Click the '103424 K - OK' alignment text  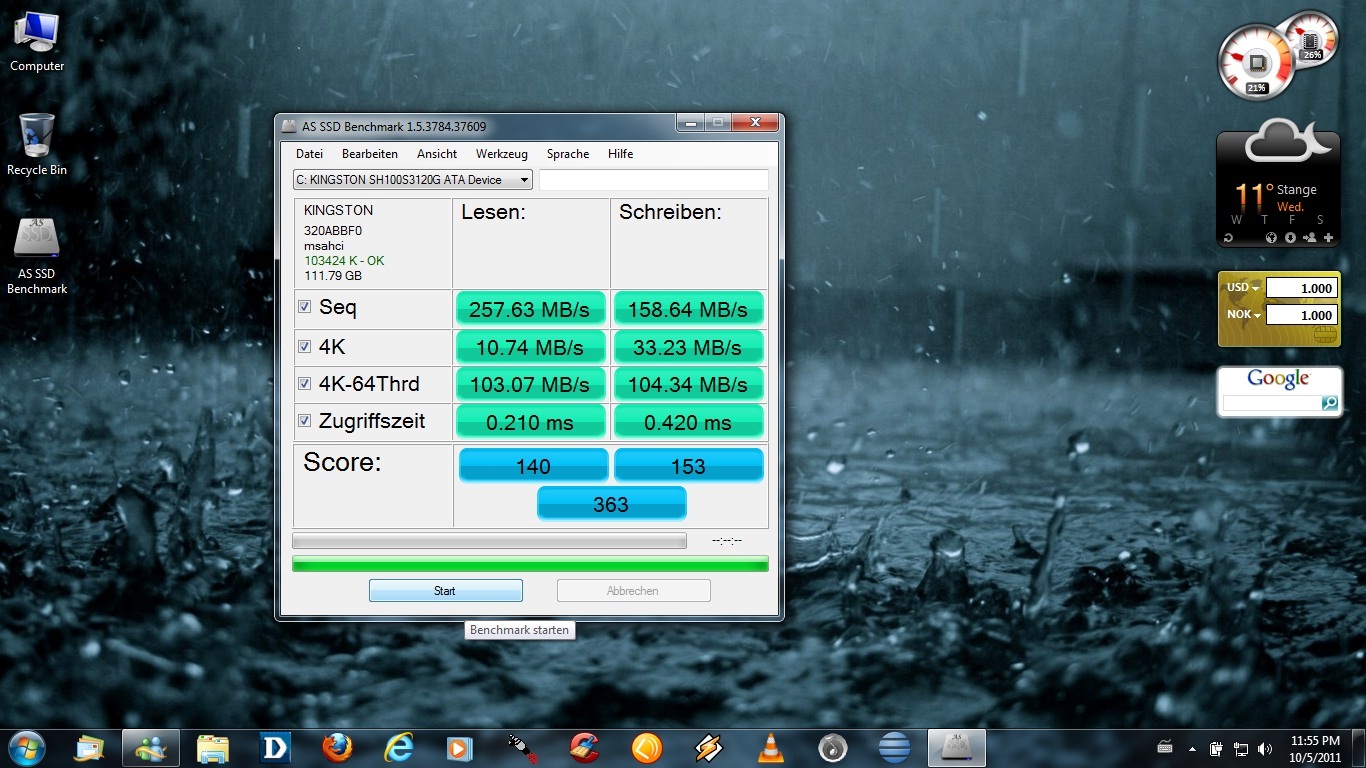coord(344,261)
